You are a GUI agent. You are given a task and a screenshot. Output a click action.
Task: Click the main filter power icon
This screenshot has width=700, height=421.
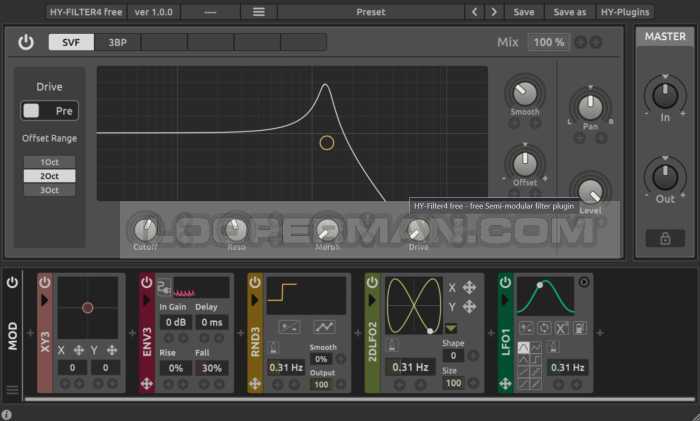point(26,43)
